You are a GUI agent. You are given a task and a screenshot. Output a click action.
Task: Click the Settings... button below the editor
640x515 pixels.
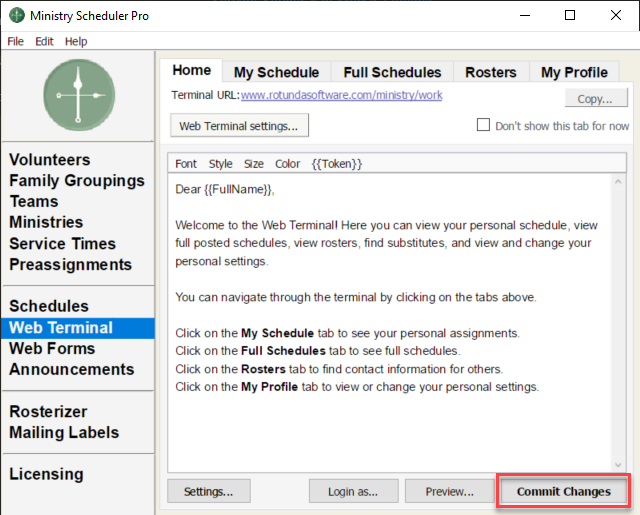(209, 491)
